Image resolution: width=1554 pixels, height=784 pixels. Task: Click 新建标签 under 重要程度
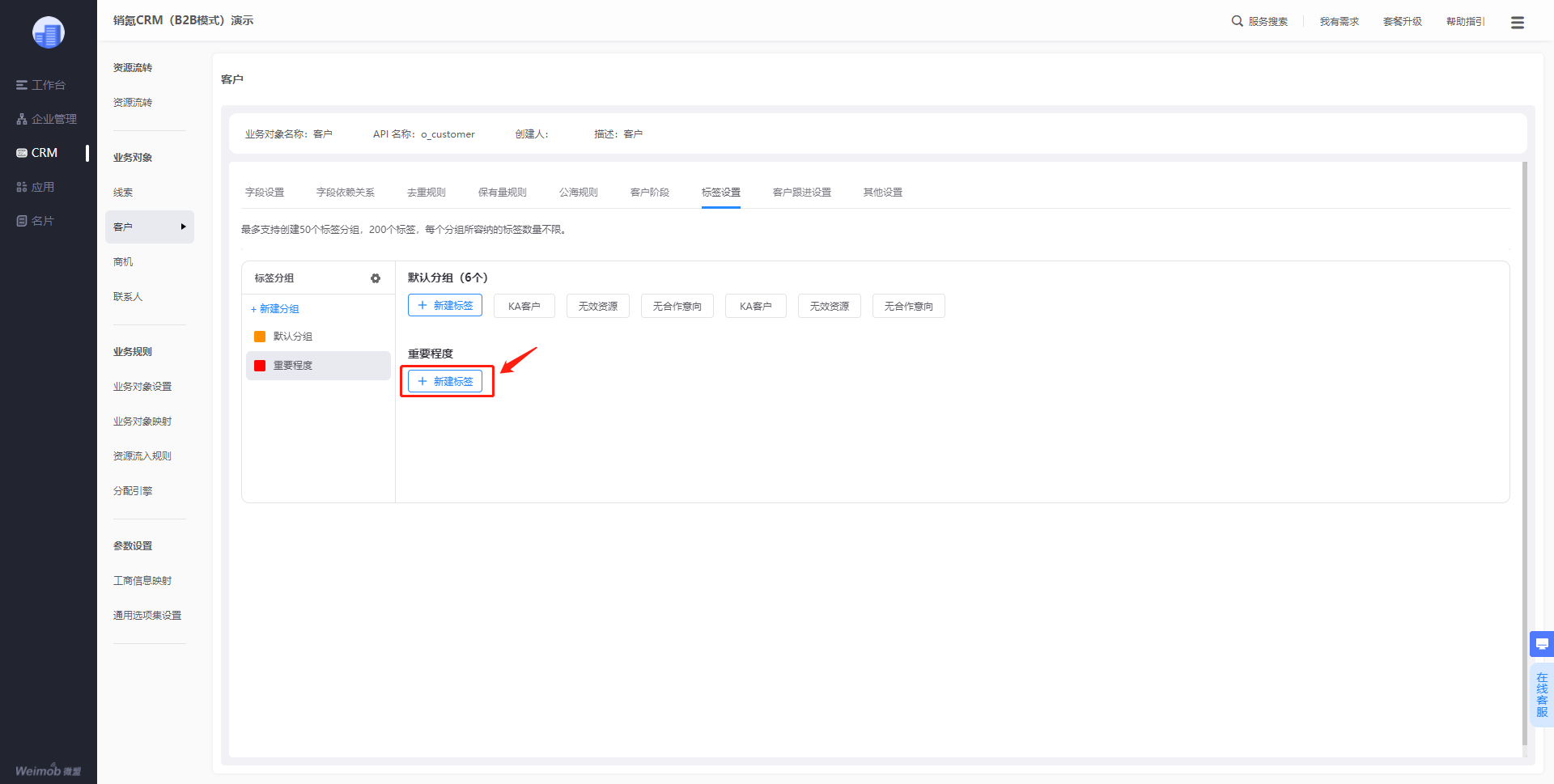[x=445, y=381]
